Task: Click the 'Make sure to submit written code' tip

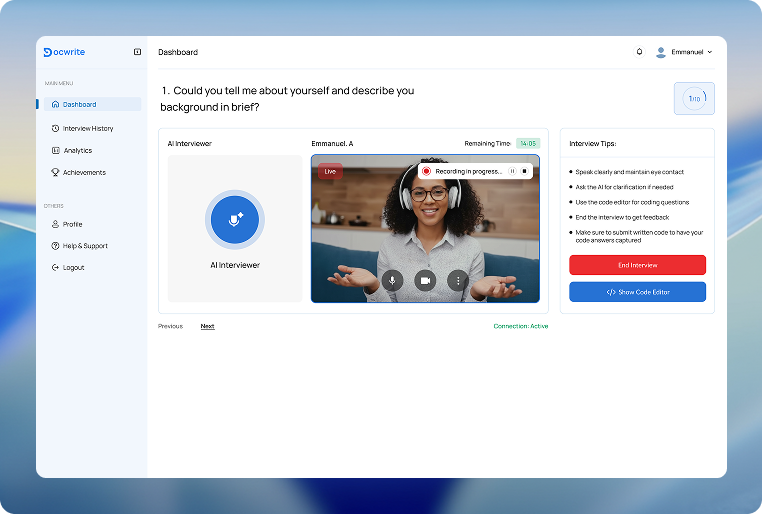Action: click(639, 236)
